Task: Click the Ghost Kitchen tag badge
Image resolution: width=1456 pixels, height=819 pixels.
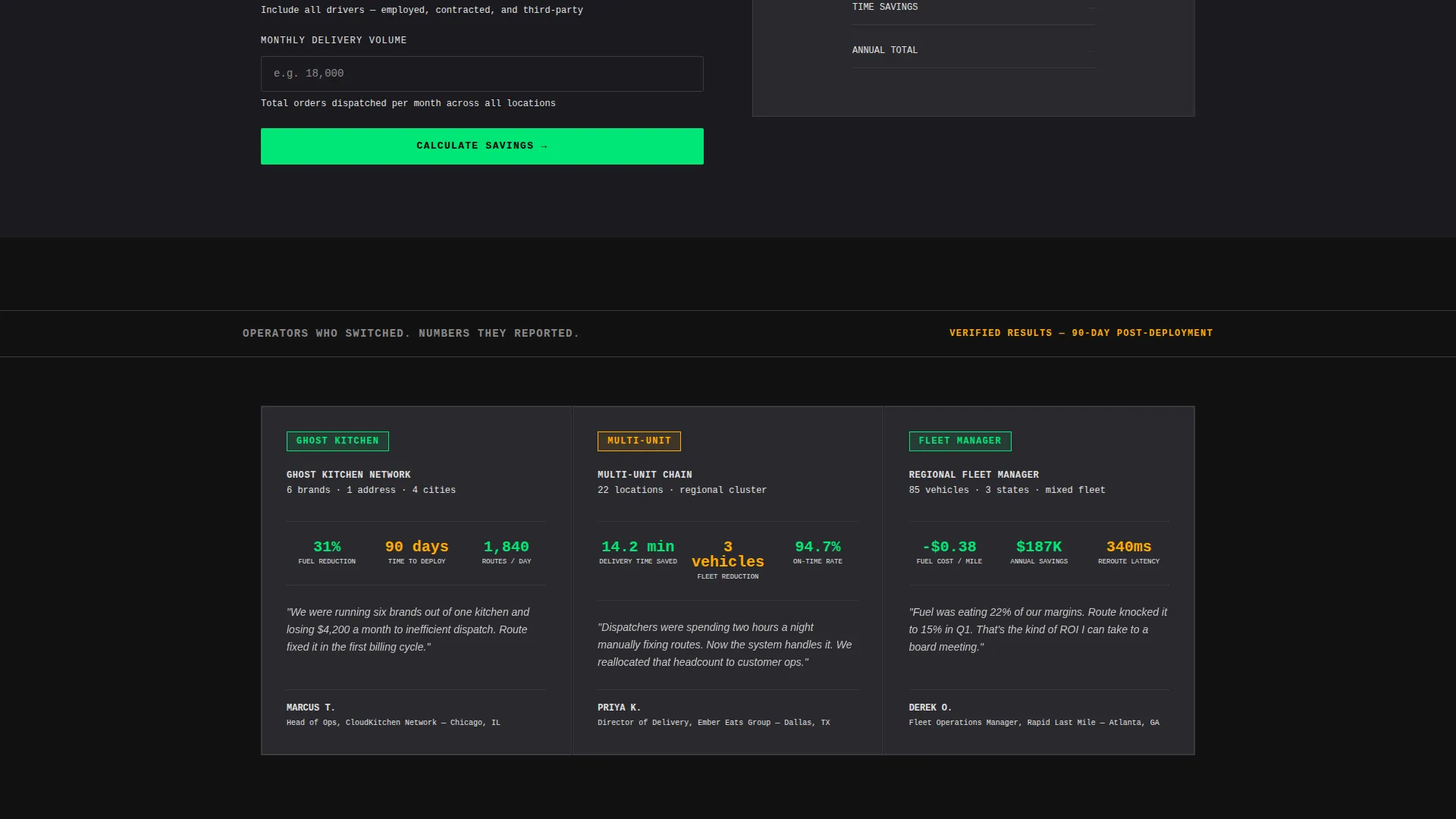Action: pos(337,441)
